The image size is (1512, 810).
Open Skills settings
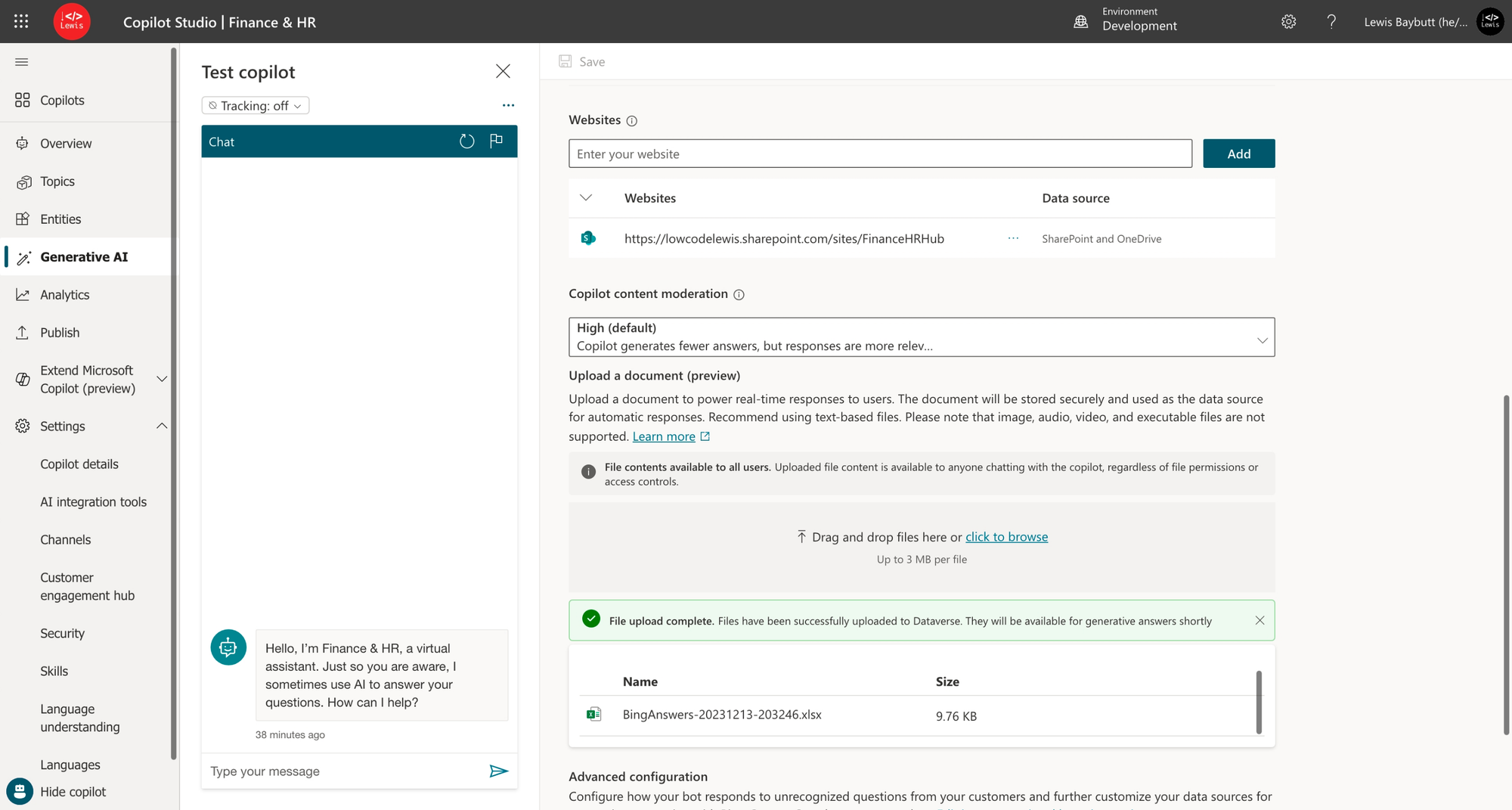click(x=54, y=671)
